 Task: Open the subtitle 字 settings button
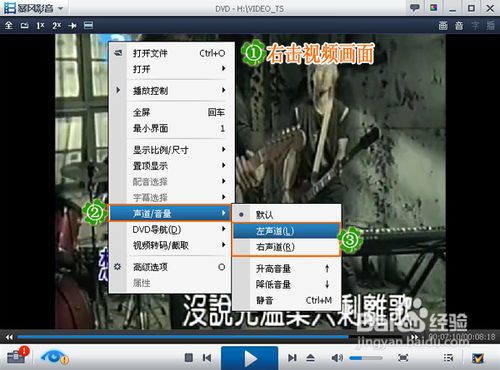tap(475, 25)
